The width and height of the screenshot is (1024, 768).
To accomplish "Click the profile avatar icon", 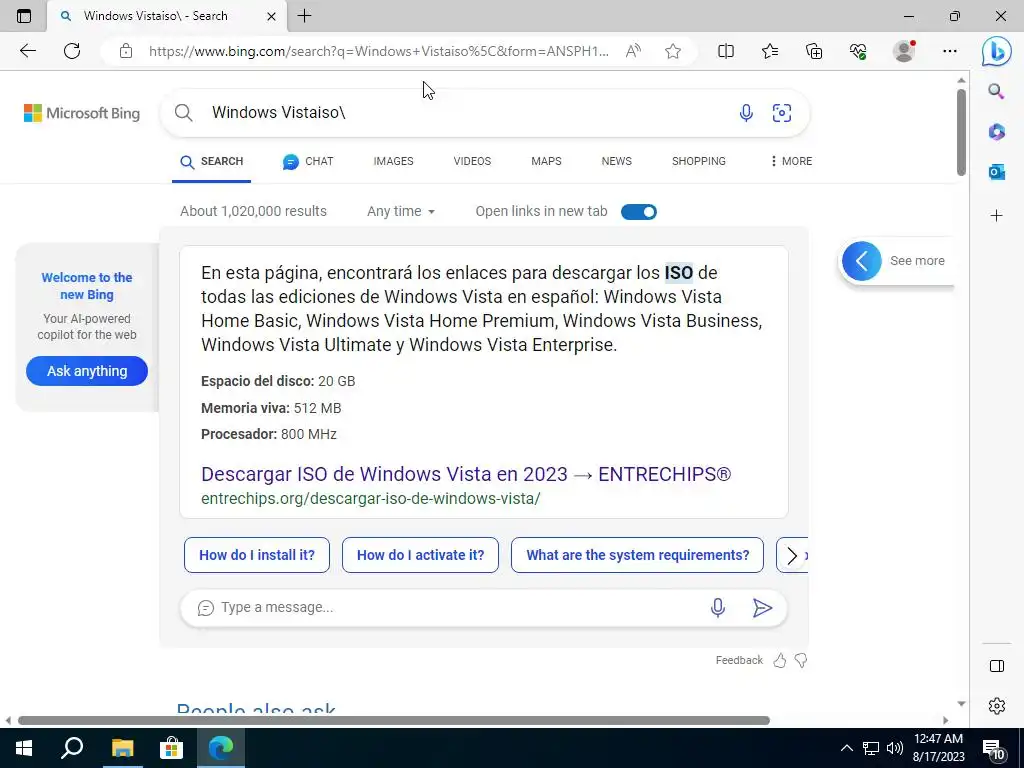I will (904, 51).
